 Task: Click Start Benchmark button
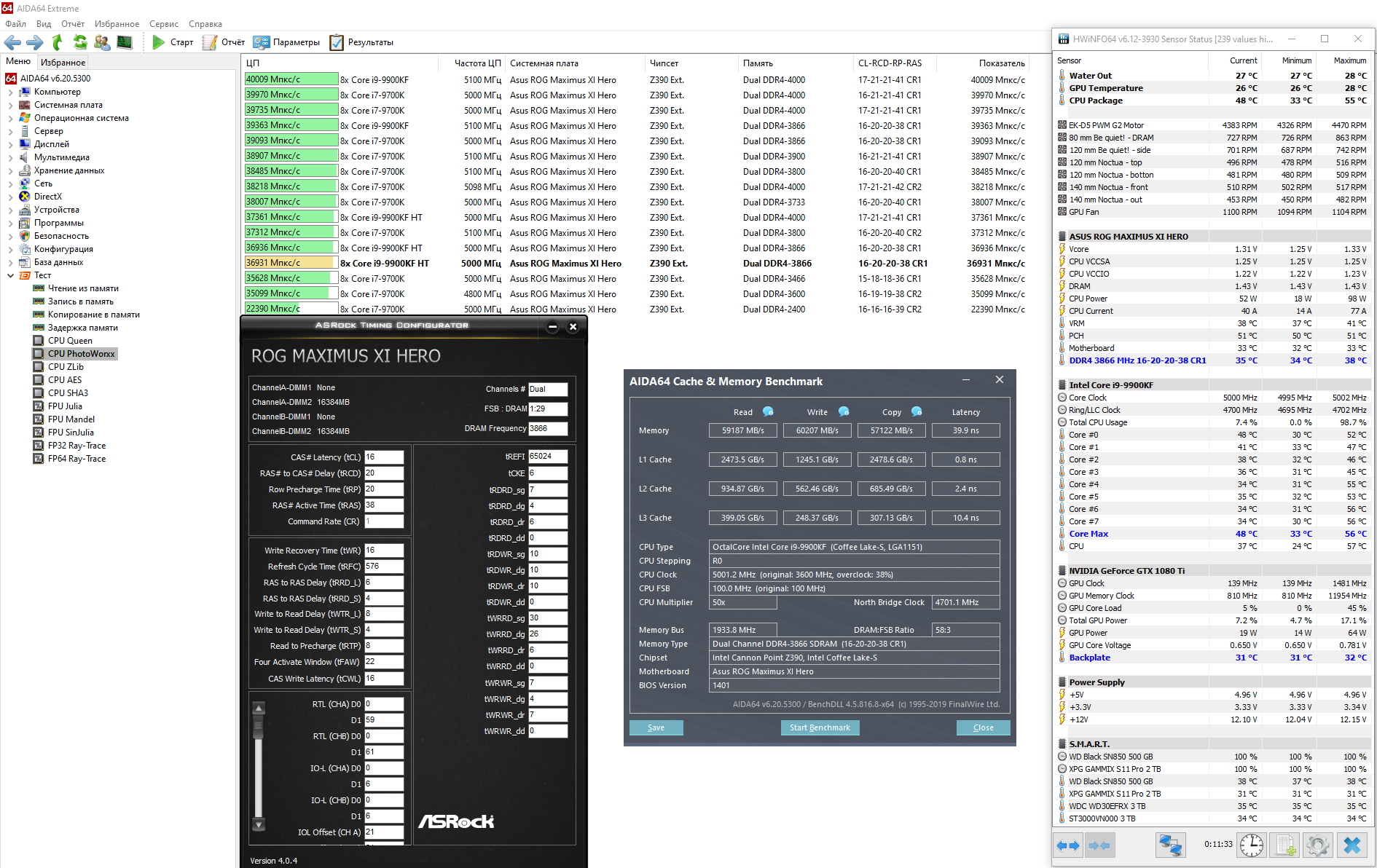click(x=820, y=728)
